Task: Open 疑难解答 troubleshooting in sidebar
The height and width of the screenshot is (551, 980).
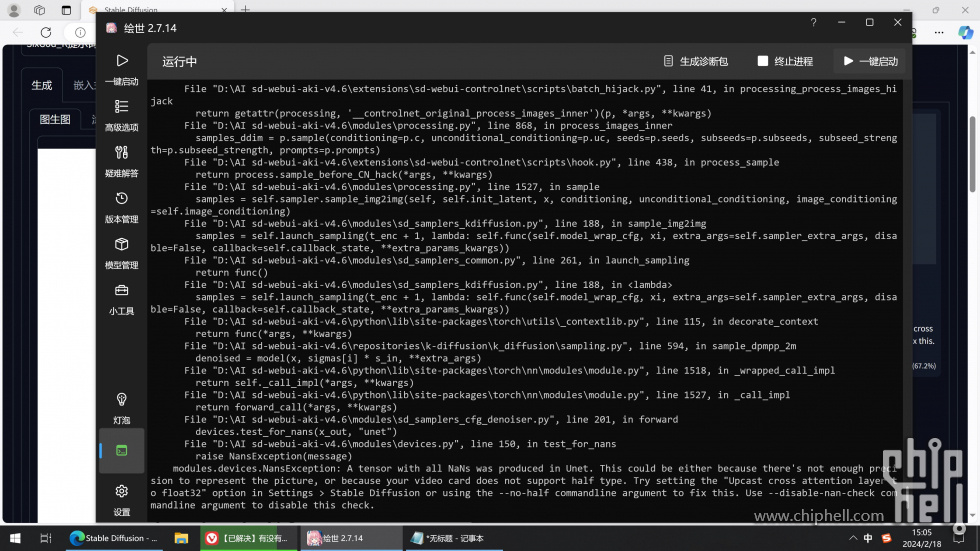Action: click(121, 161)
